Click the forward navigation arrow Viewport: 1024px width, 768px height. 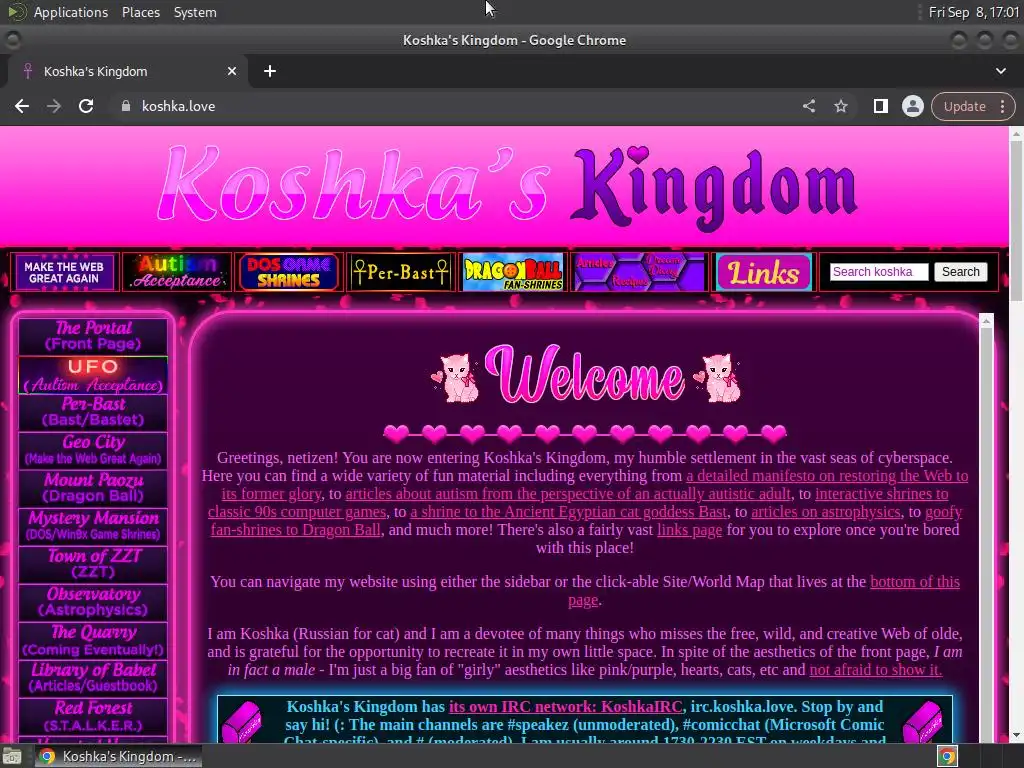coord(54,106)
